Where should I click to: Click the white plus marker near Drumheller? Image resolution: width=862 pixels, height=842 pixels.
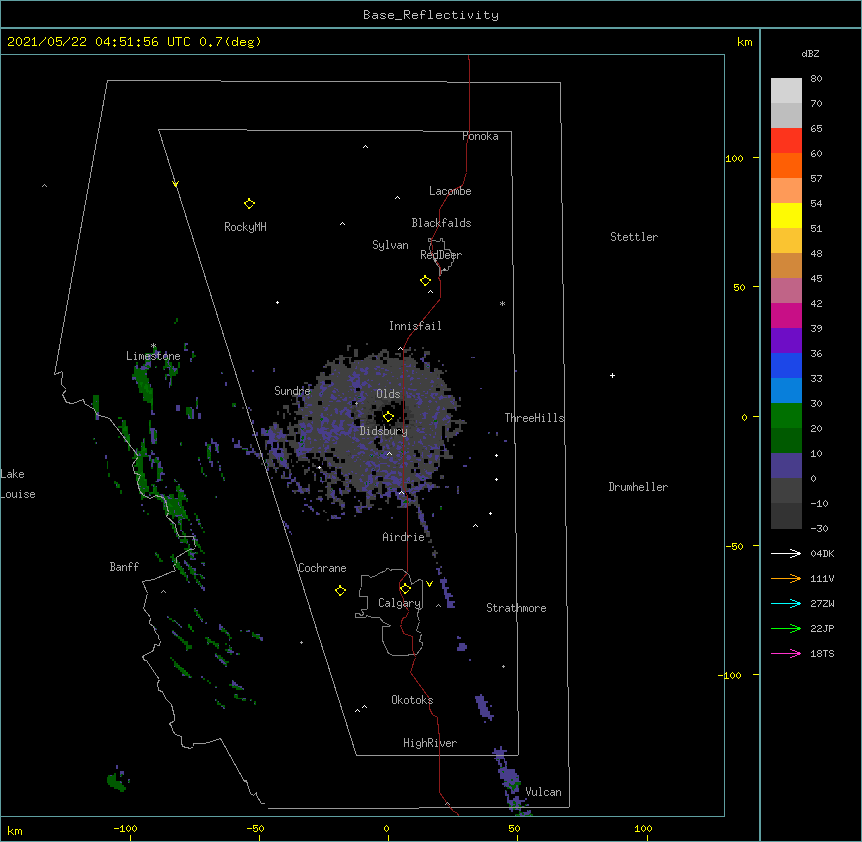pyautogui.click(x=612, y=375)
